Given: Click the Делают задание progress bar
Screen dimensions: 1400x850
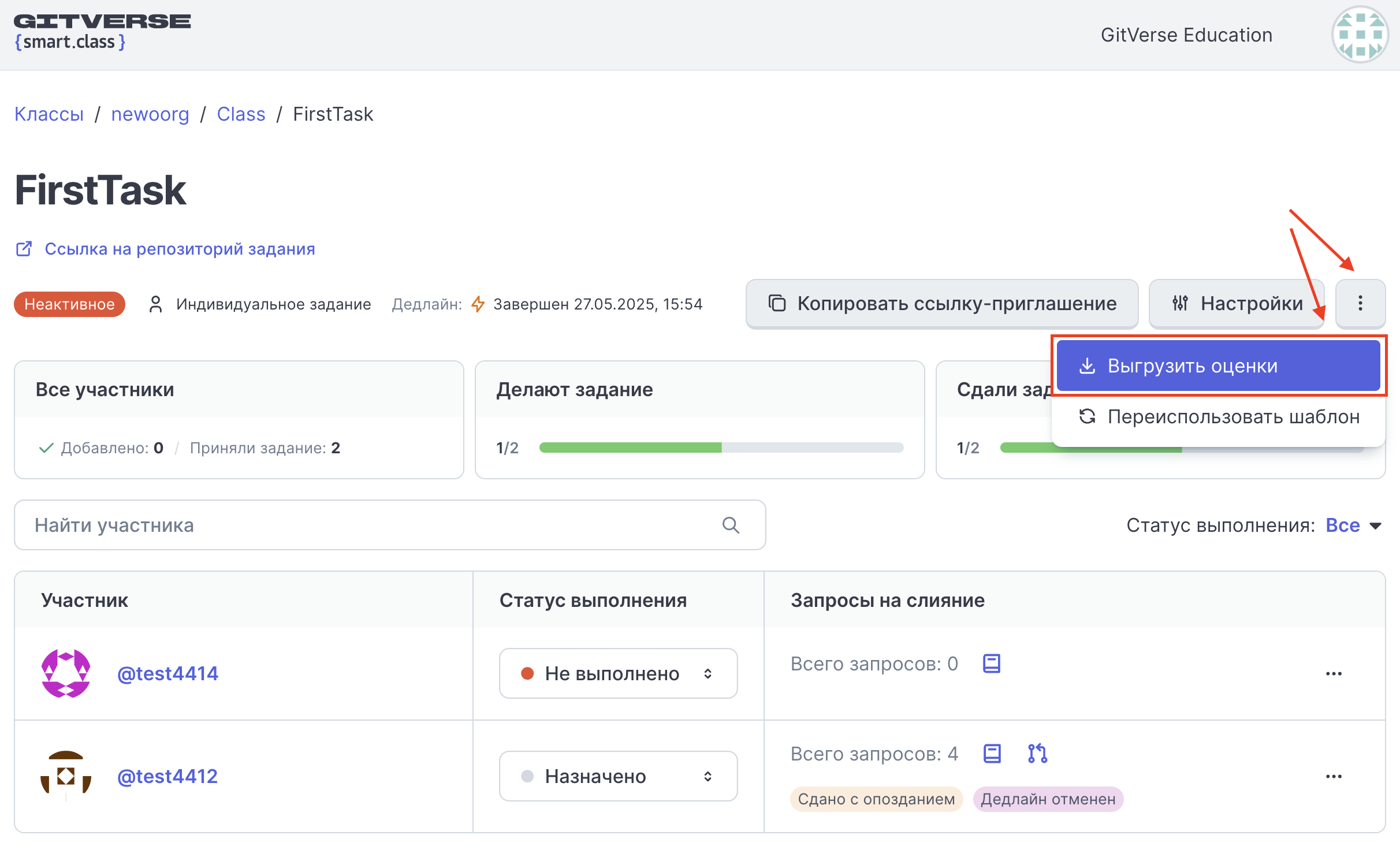Looking at the screenshot, I should pos(721,448).
